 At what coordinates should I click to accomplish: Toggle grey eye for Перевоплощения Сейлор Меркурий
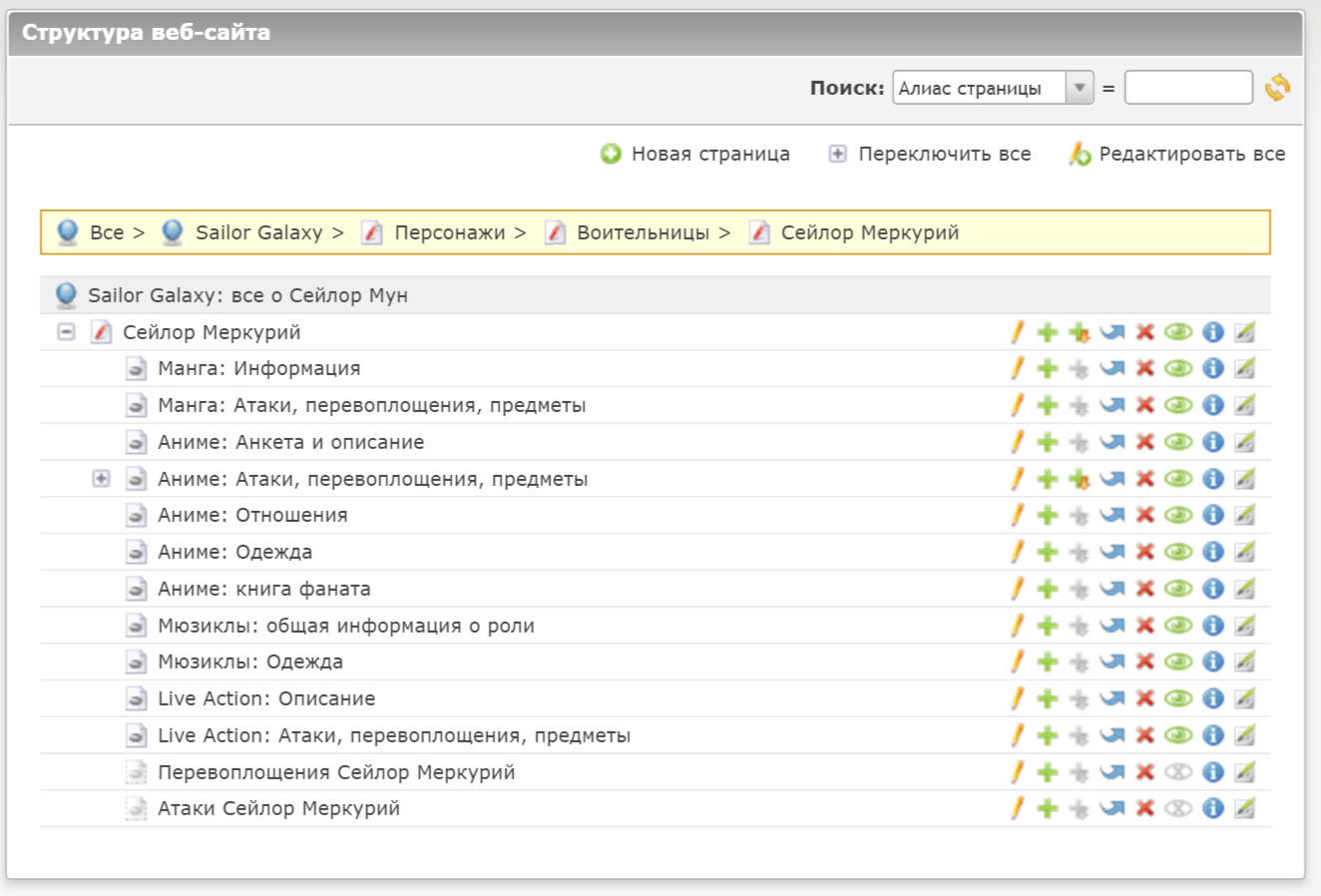(x=1178, y=772)
